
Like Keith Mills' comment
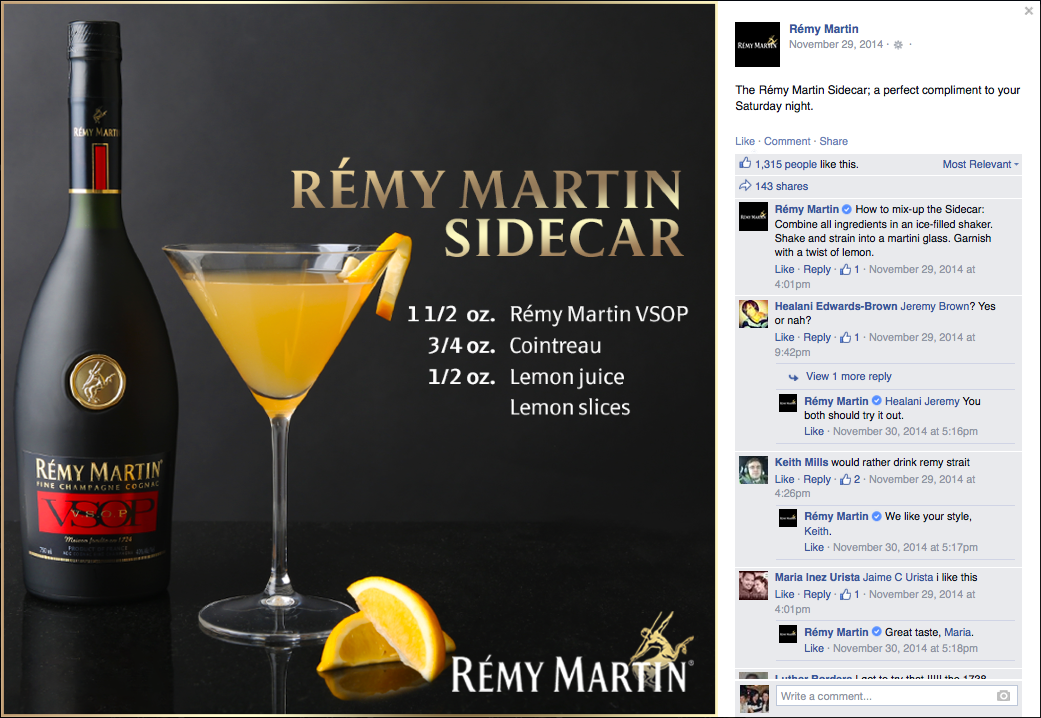pos(784,479)
